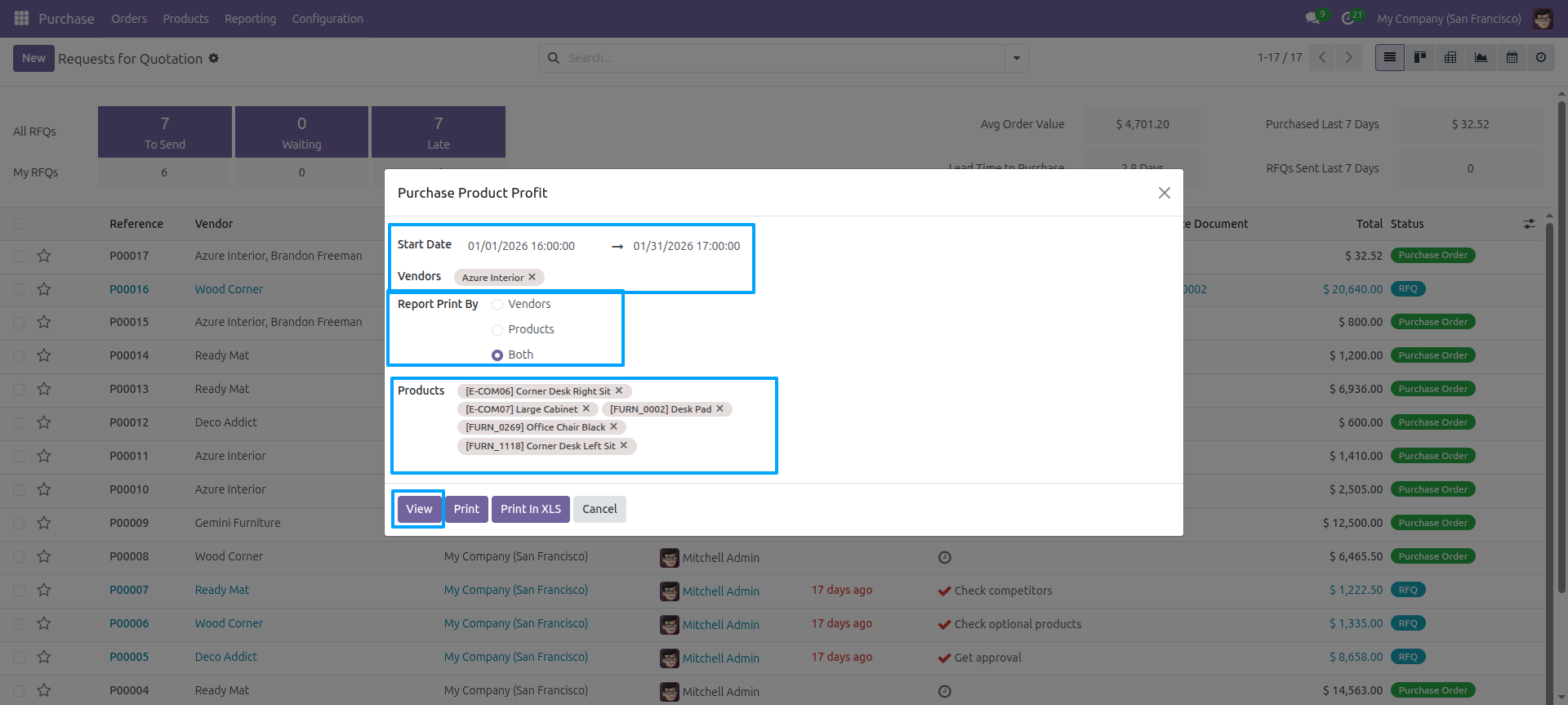Star the P00007 order

point(44,590)
